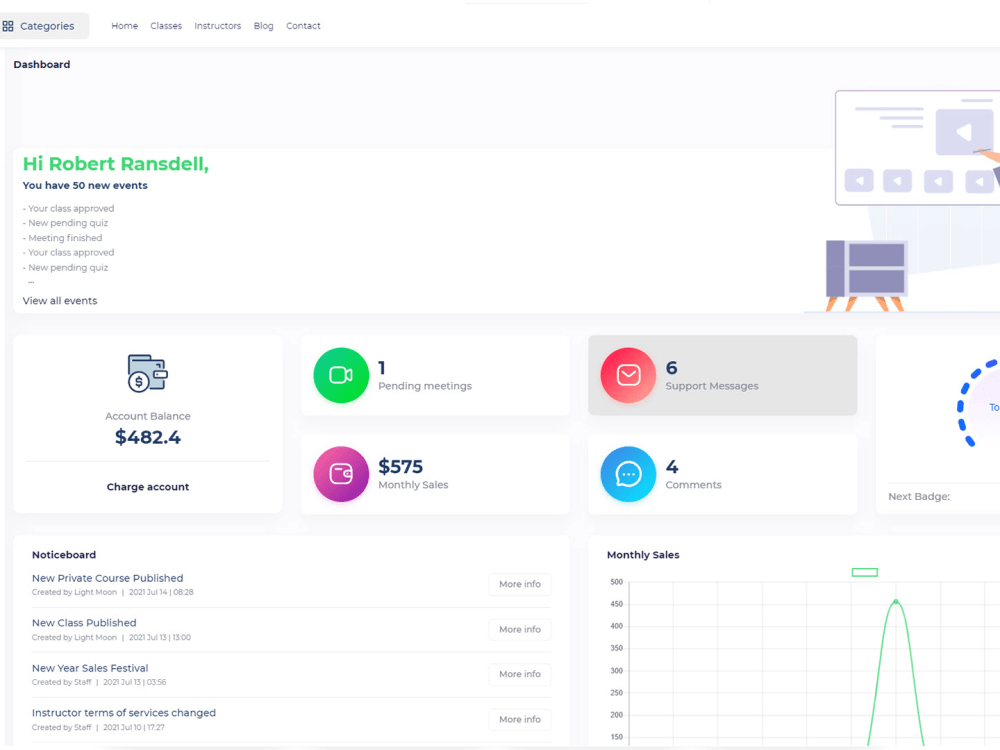This screenshot has width=1000, height=750.
Task: Expand the Categories menu
Action: point(43,26)
